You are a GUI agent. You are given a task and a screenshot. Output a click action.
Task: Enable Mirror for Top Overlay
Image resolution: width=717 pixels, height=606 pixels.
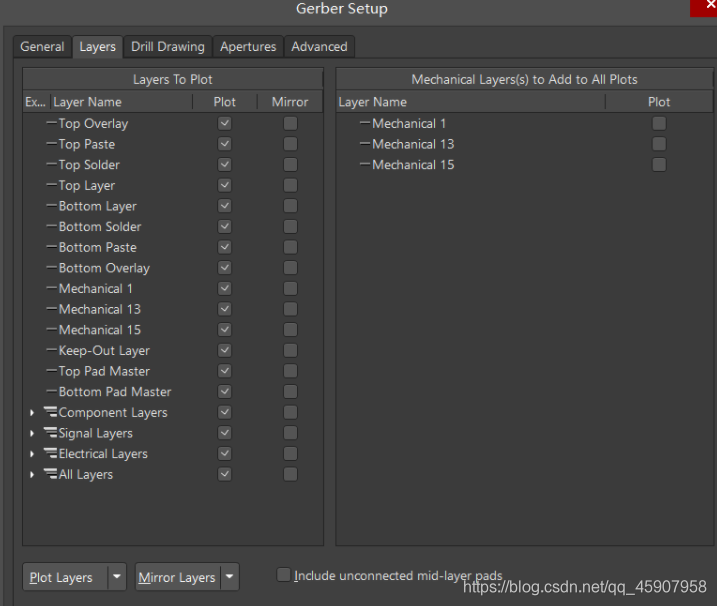pos(290,123)
